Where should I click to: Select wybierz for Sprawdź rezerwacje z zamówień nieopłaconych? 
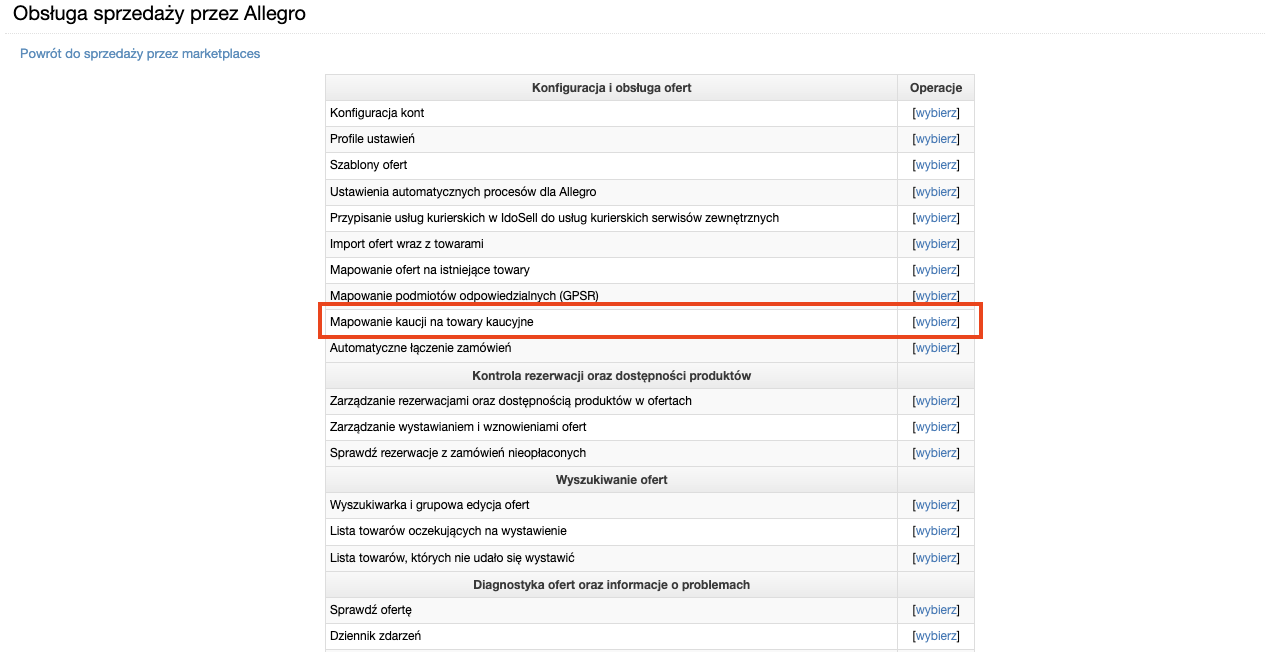(936, 453)
